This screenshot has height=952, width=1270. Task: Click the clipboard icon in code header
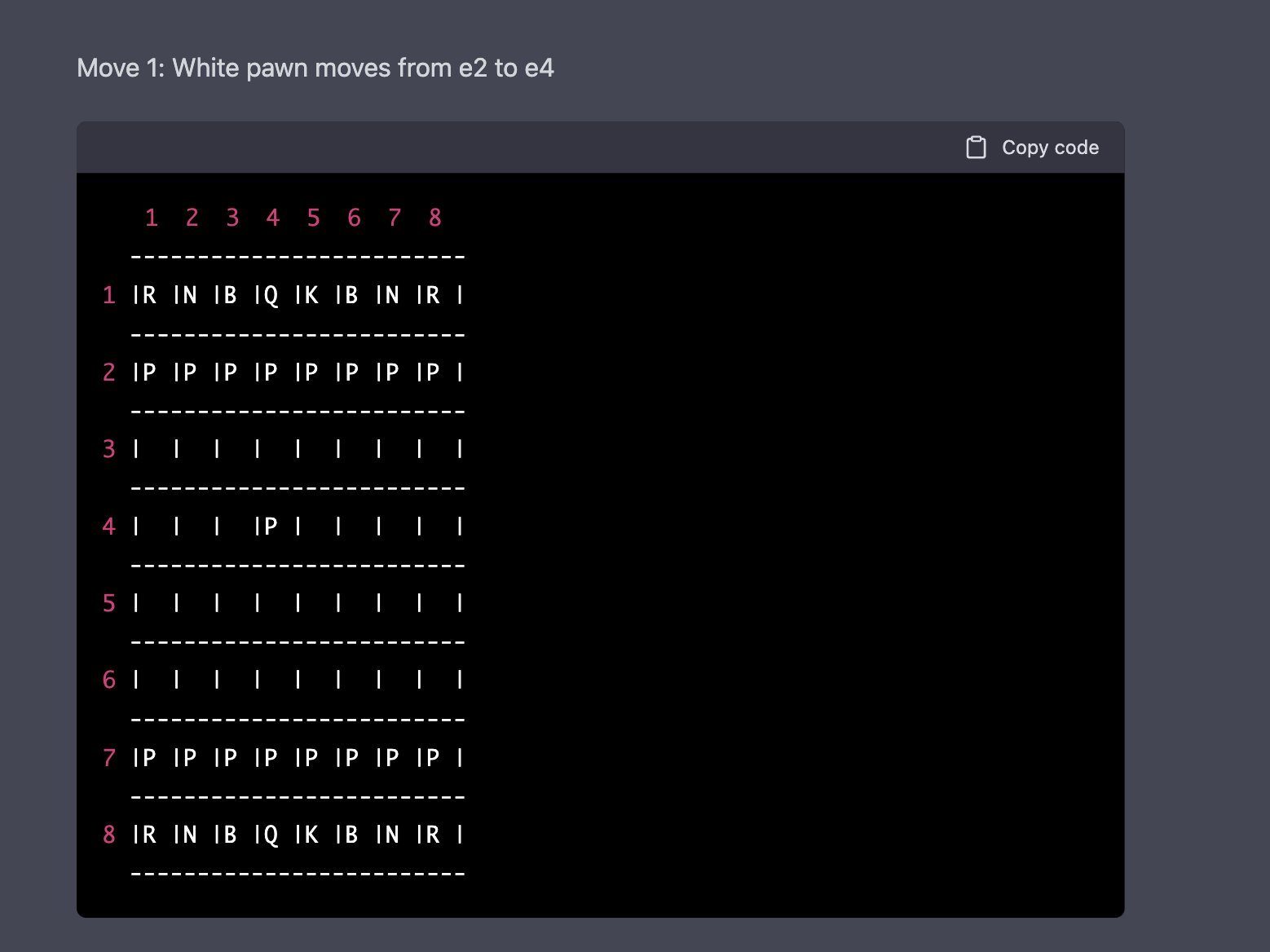coord(976,148)
